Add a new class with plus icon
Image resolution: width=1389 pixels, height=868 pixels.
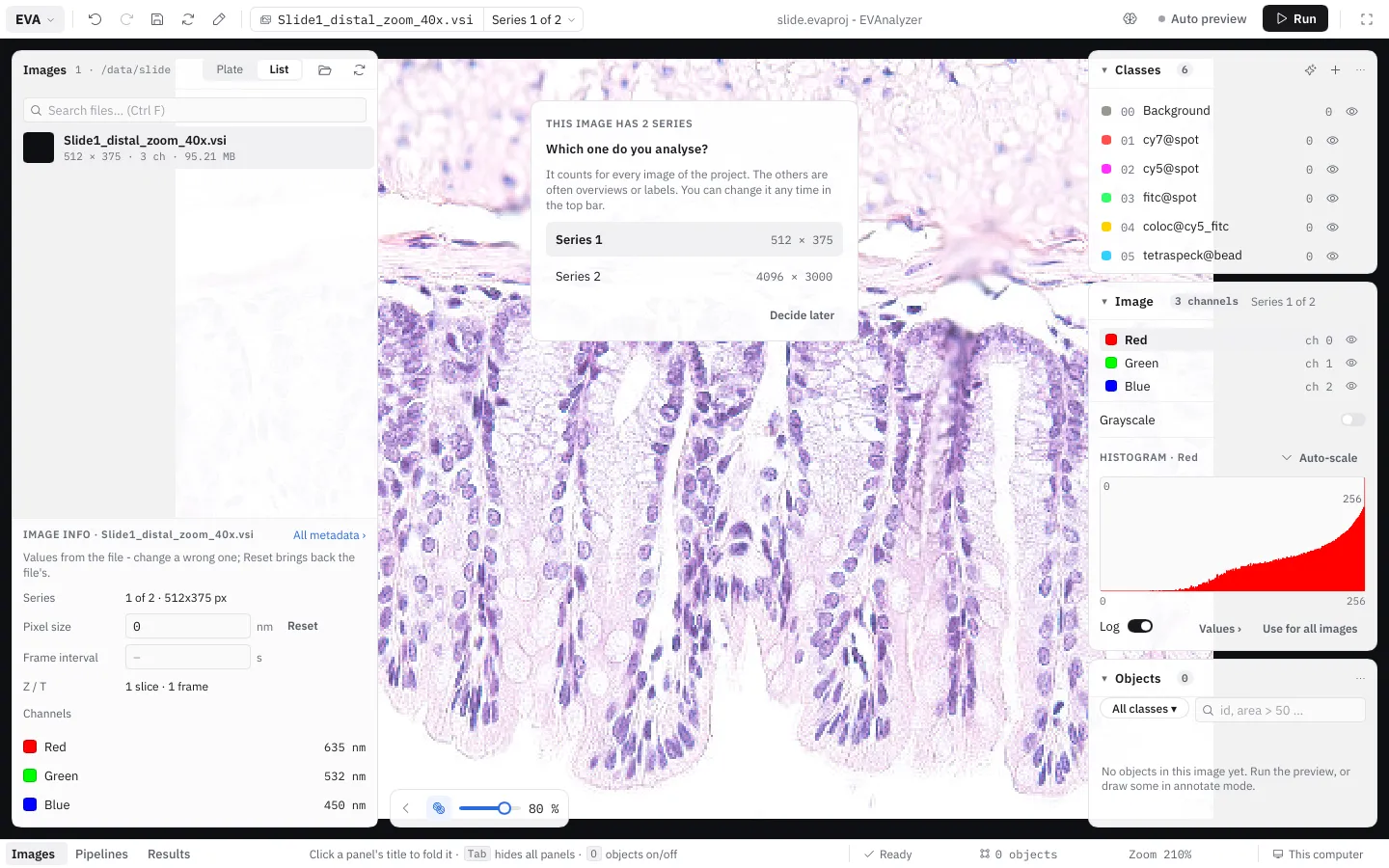pyautogui.click(x=1335, y=70)
